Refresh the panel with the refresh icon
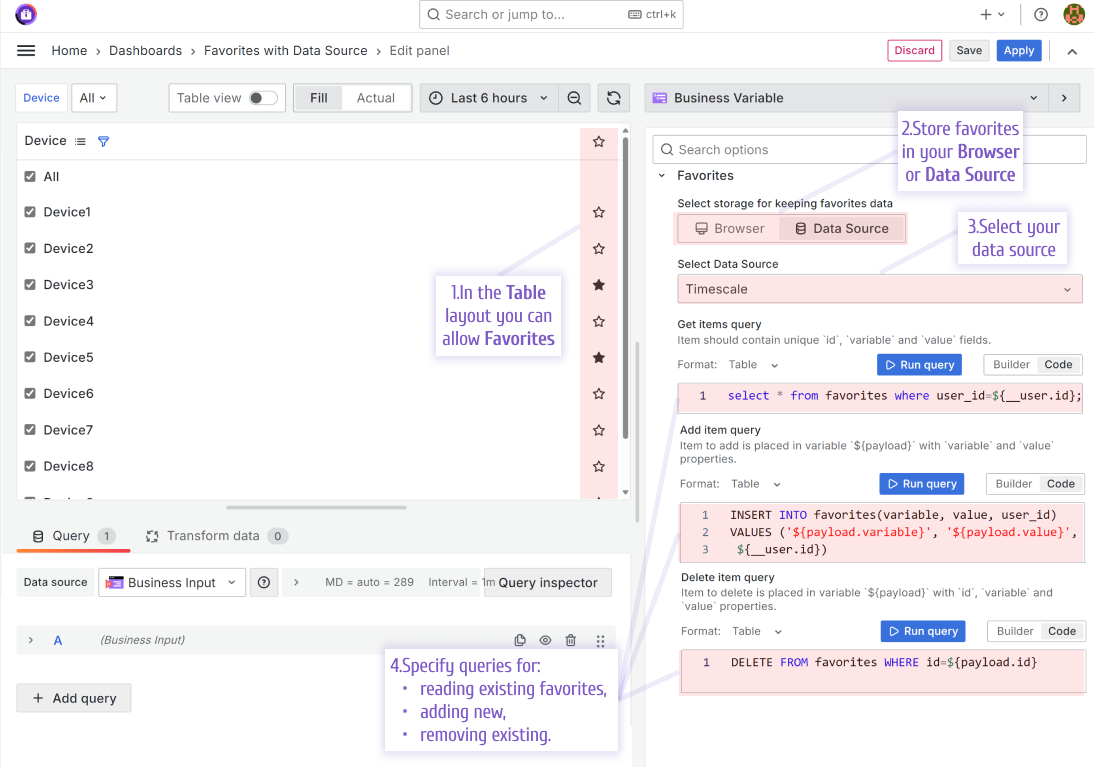 613,97
